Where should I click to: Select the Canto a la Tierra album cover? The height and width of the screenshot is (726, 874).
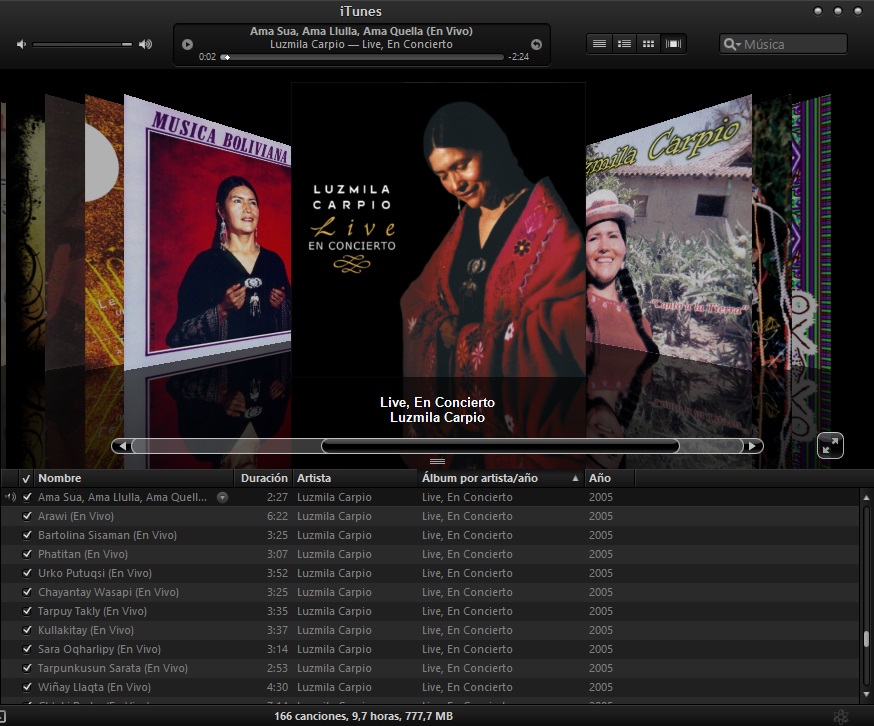[669, 234]
